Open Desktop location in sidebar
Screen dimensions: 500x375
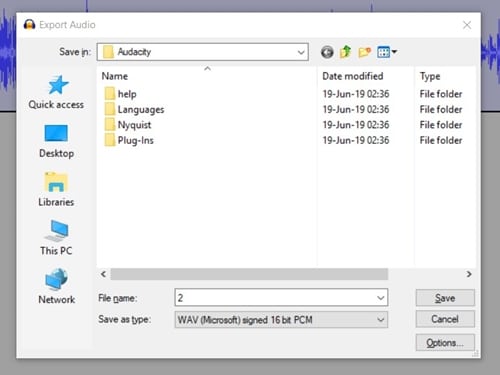(56, 141)
